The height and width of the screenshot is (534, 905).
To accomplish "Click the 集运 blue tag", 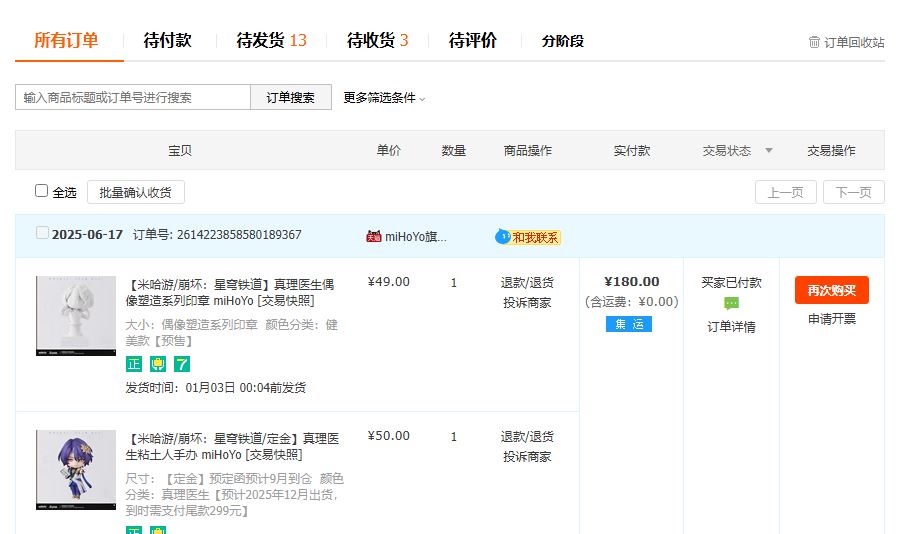I will 629,324.
